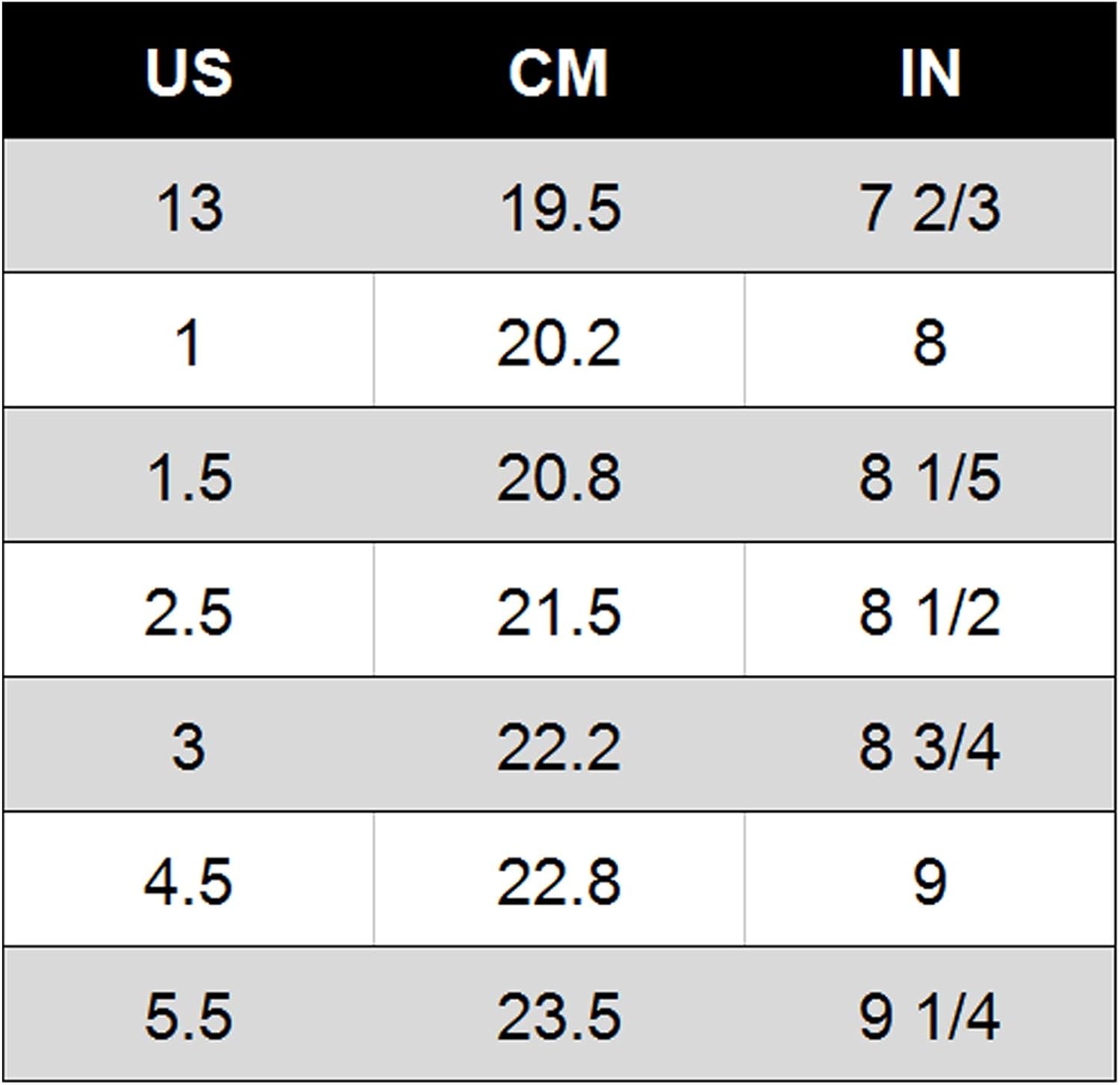Click the 8 3/4 inch cell
Viewport: 1120px width, 1085px height.
coord(930,746)
